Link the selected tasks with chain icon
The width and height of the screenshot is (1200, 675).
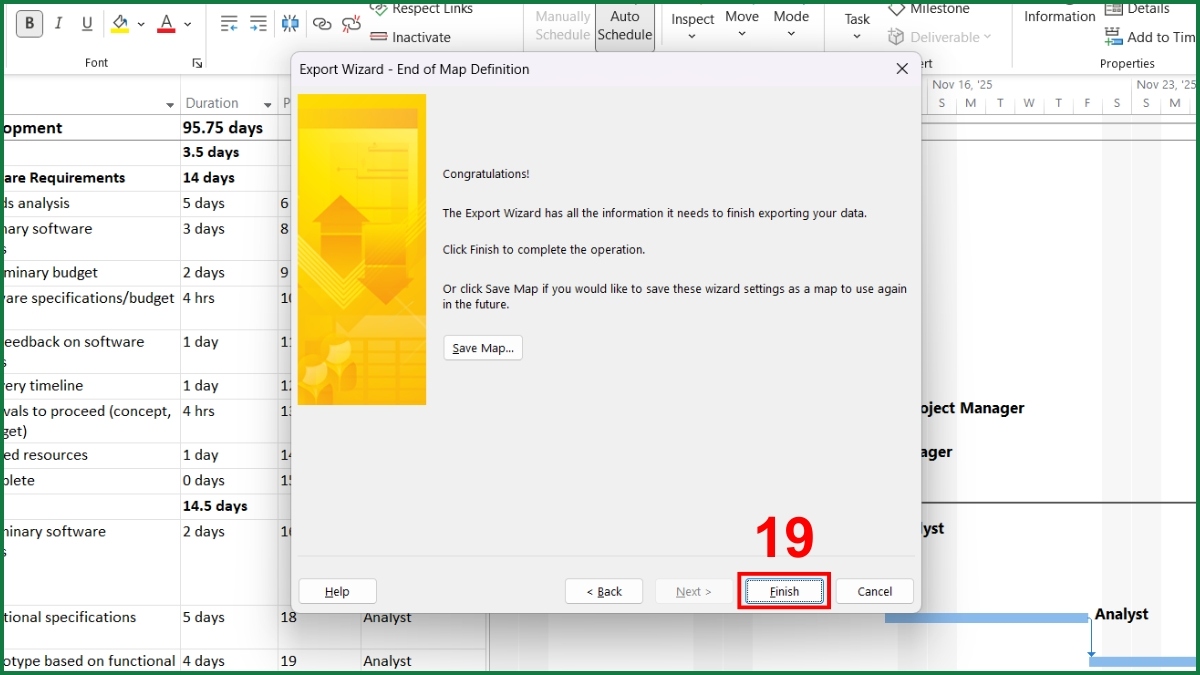click(x=322, y=22)
